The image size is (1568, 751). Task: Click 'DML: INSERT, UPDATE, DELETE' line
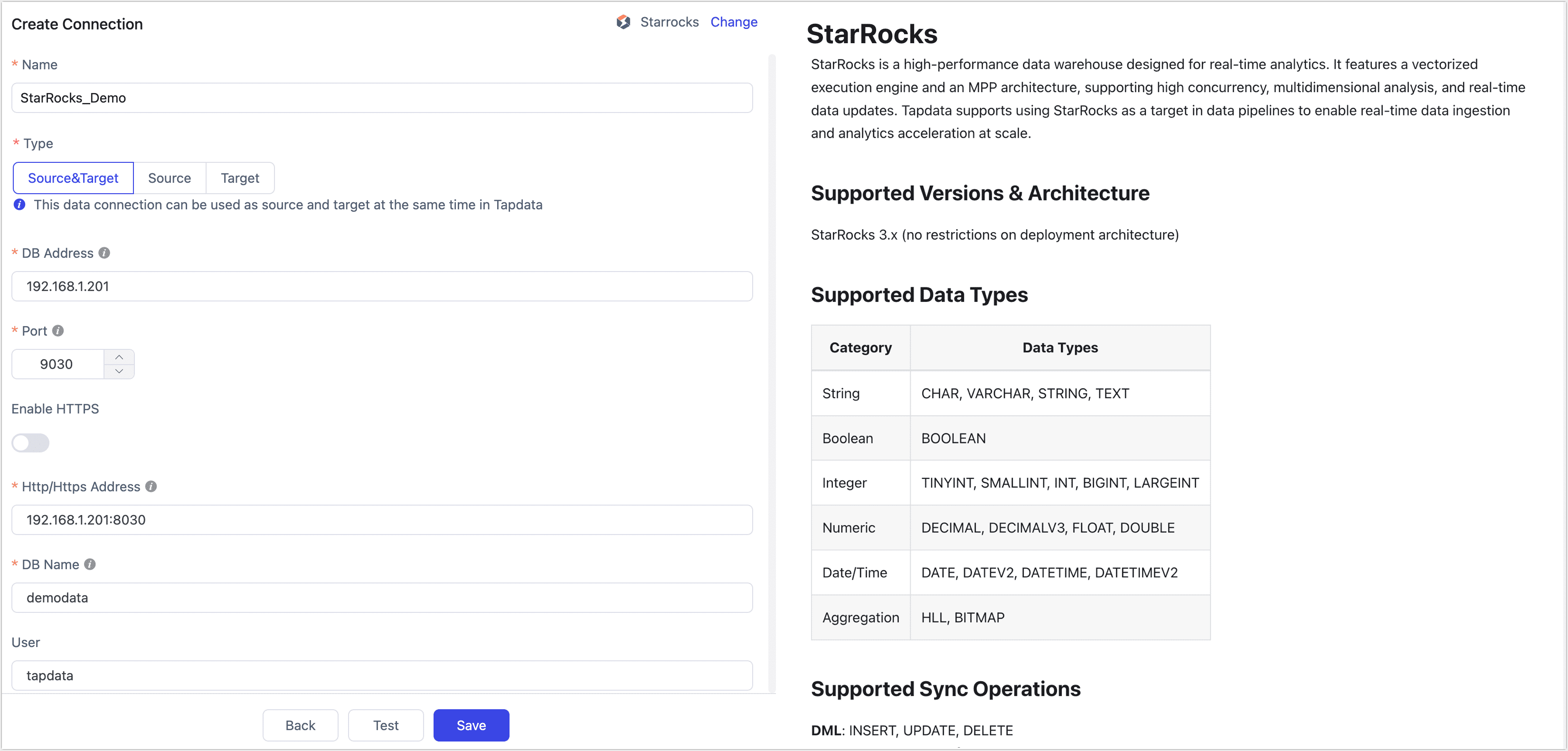[912, 730]
